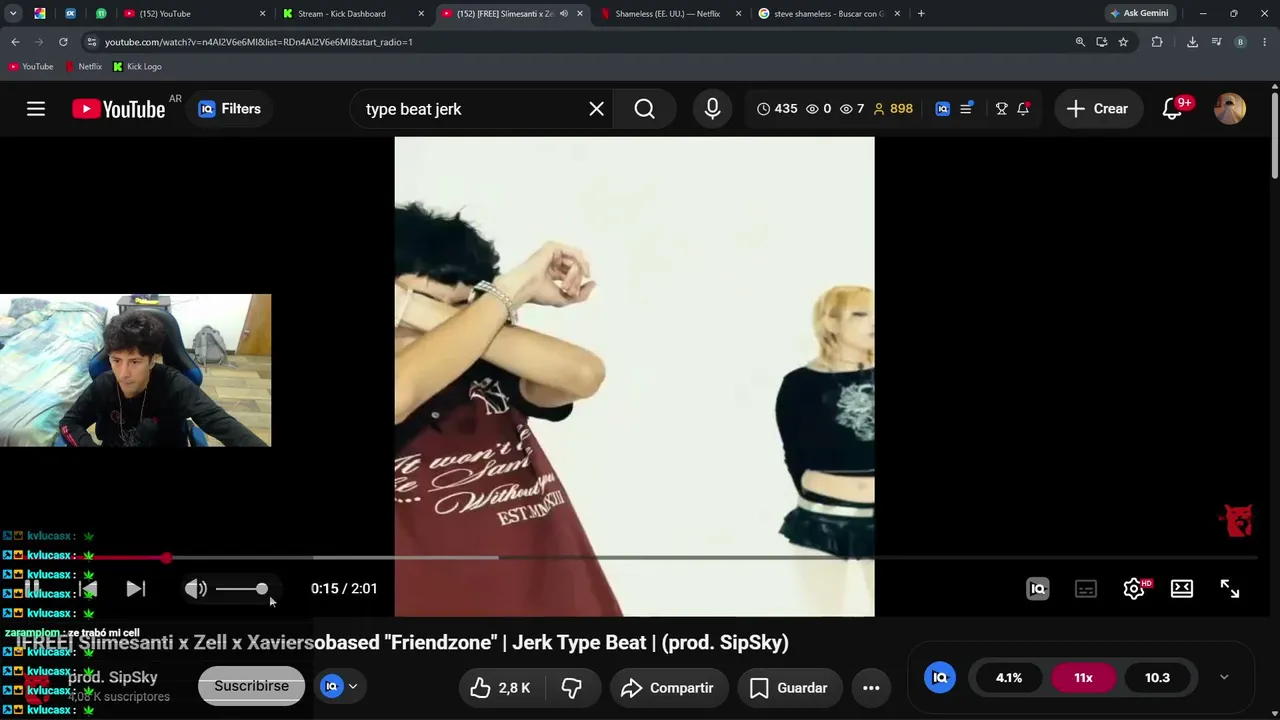Zoom the page with the address bar magnifier
The height and width of the screenshot is (720, 1280).
pos(1080,42)
